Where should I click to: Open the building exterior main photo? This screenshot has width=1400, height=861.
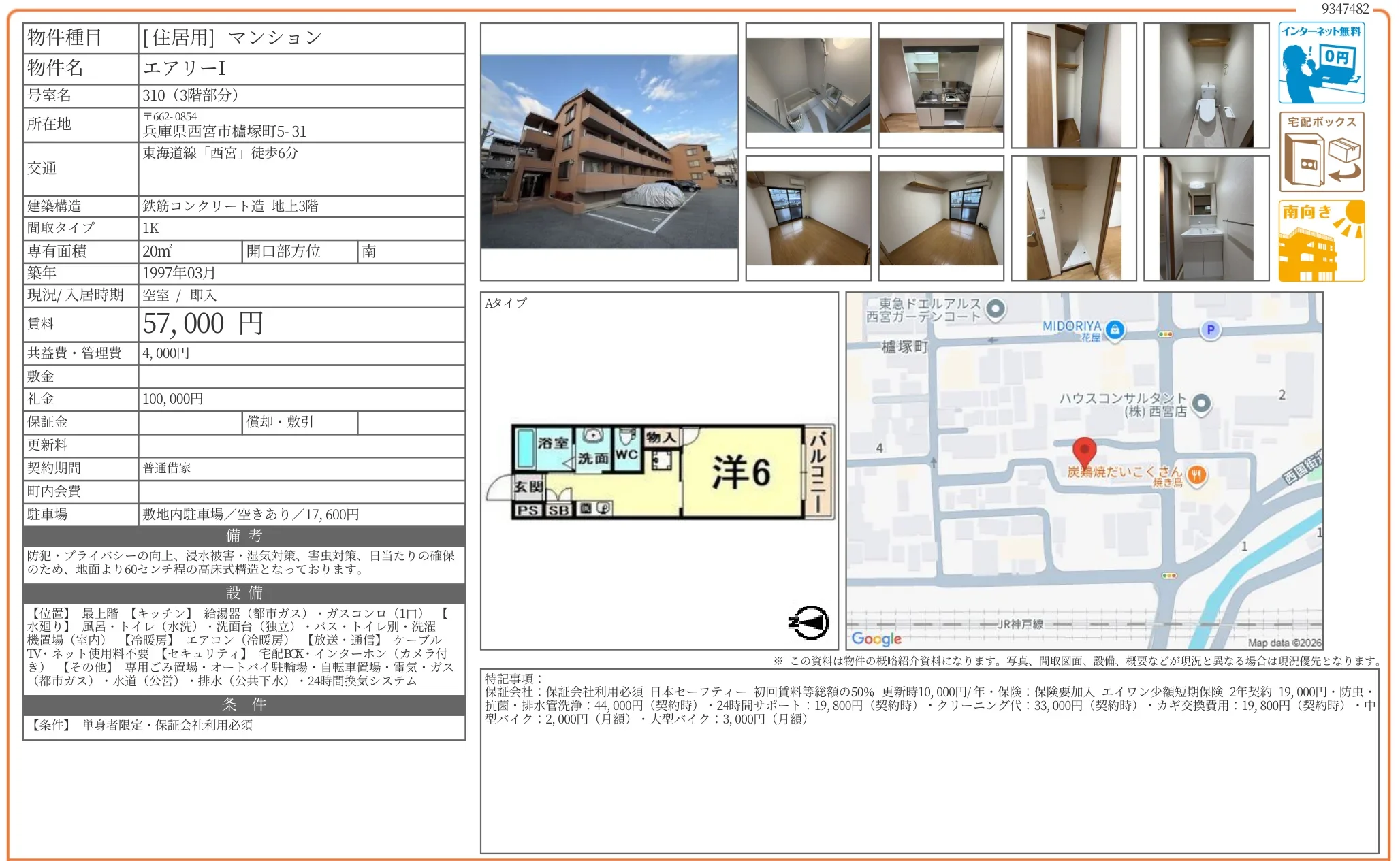point(609,152)
